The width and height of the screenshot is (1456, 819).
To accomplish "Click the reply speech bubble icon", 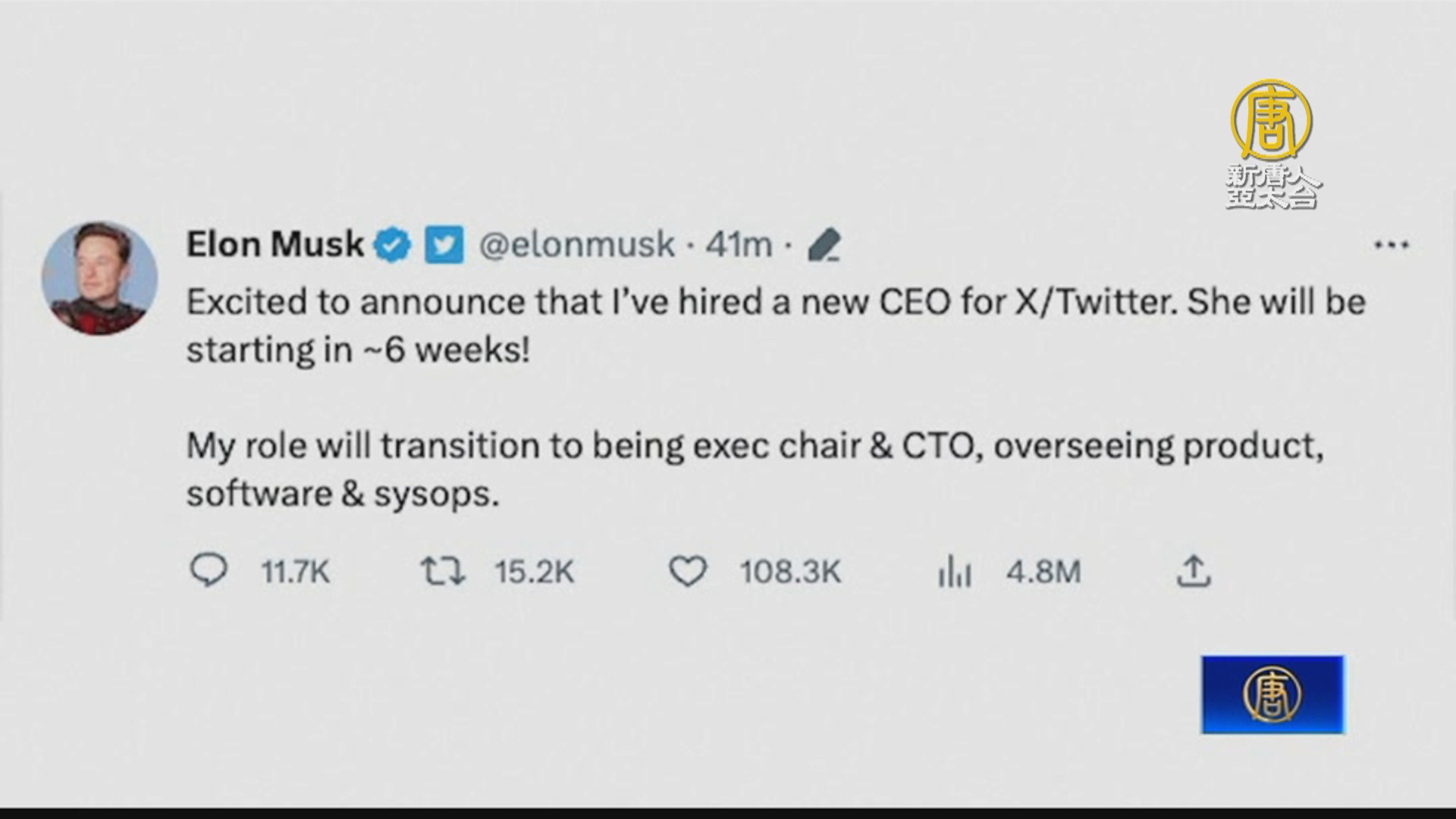I will 208,571.
